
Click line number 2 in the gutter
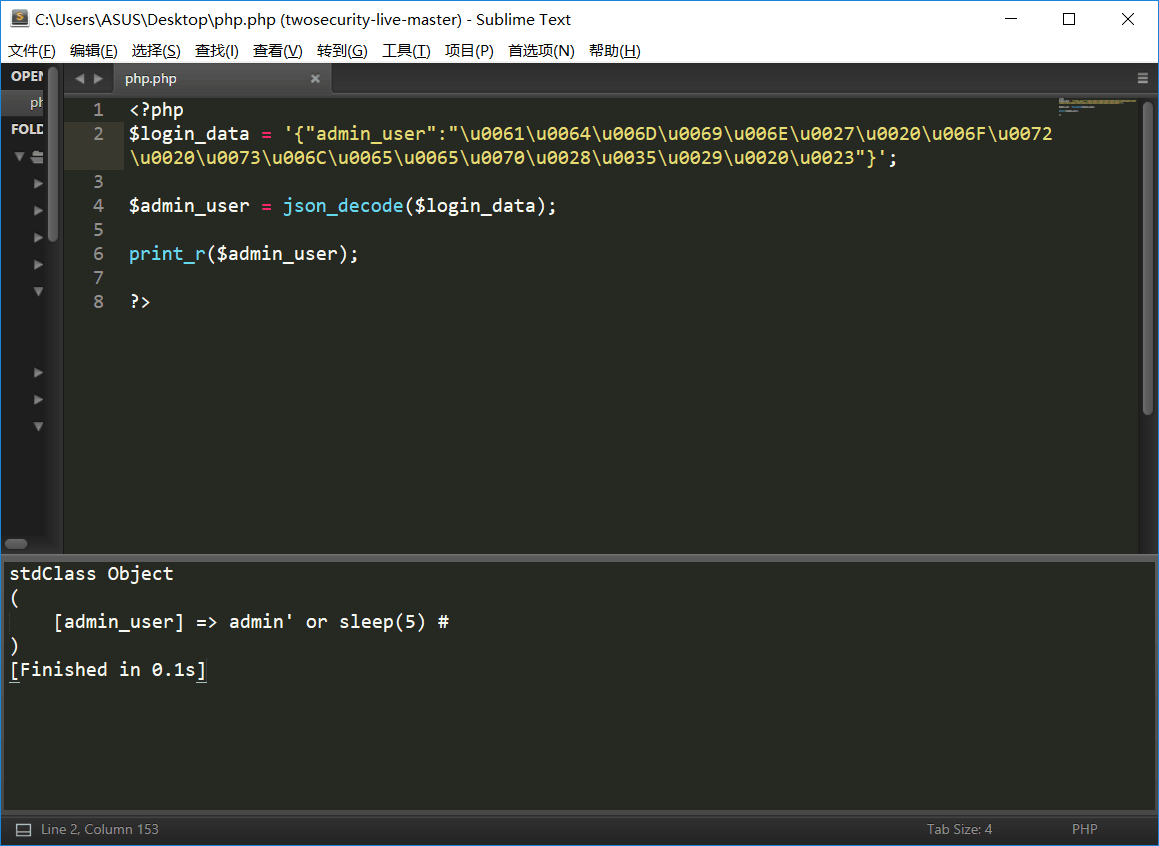click(98, 134)
